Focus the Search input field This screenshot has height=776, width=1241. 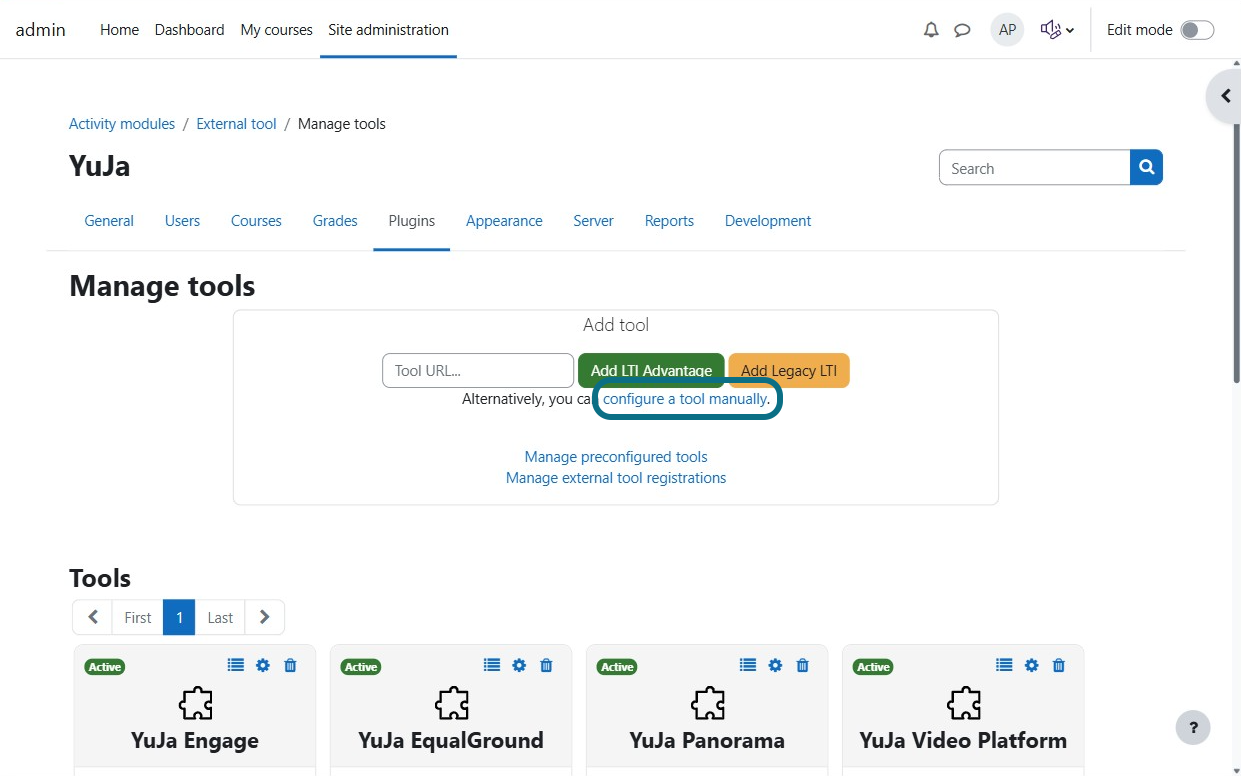(x=1034, y=168)
